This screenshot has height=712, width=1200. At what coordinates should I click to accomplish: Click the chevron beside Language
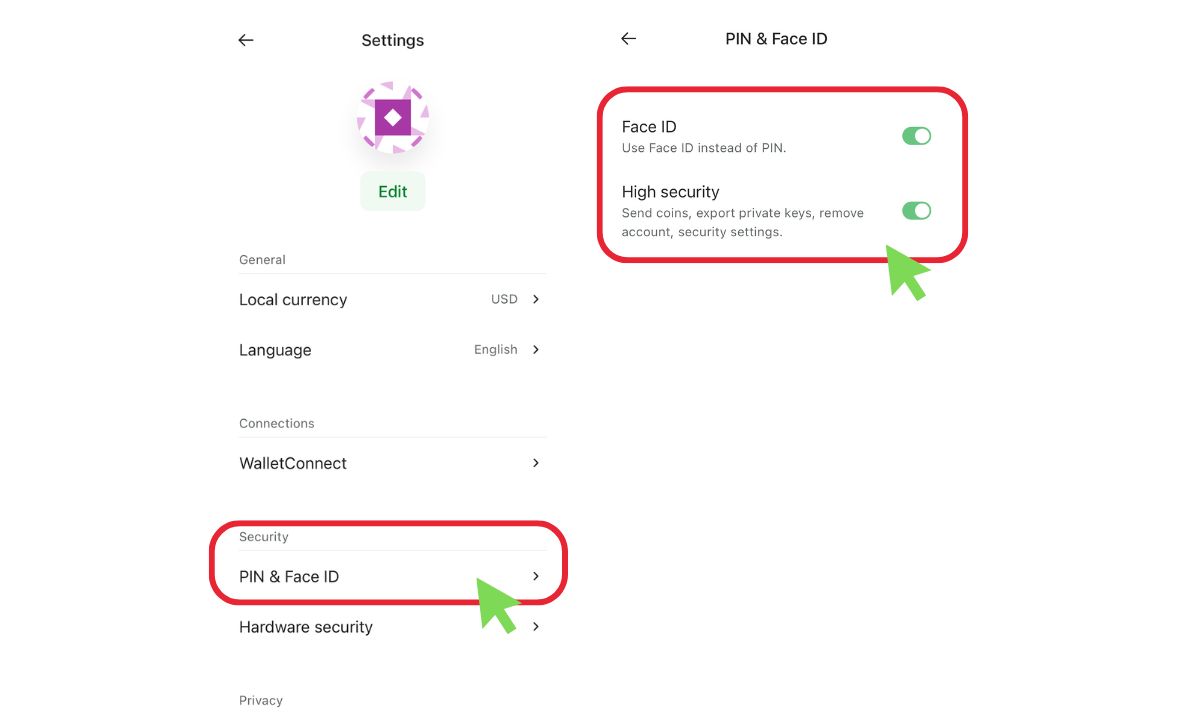535,350
